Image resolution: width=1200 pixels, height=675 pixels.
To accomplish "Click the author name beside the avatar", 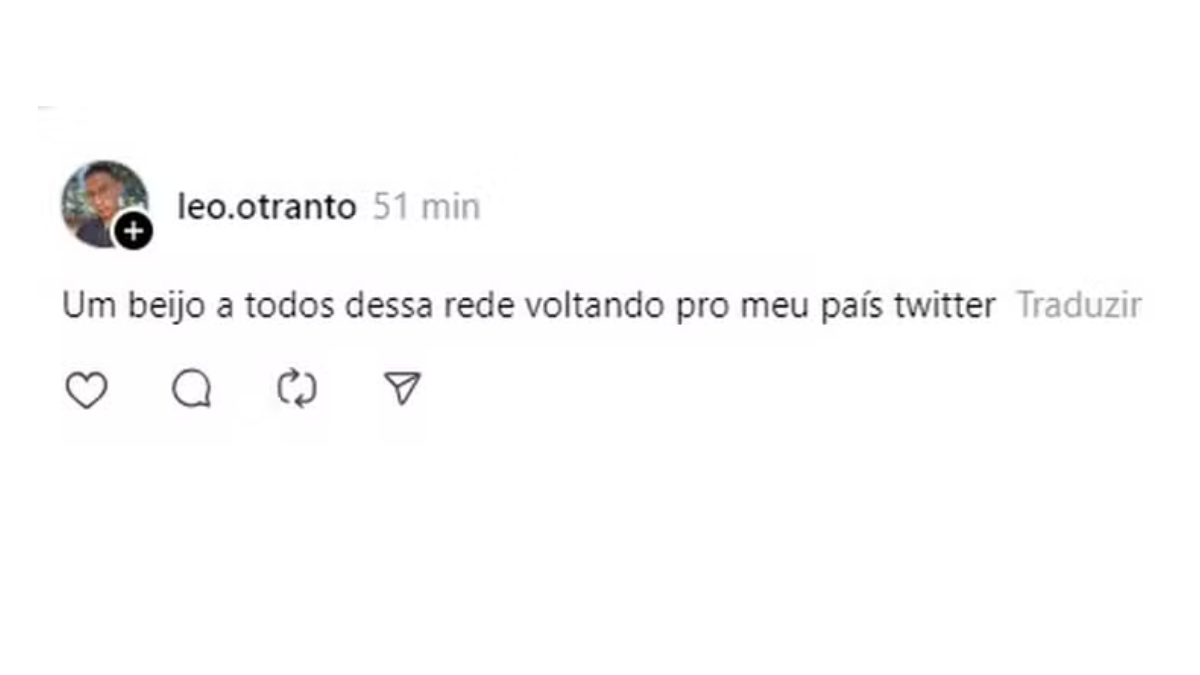I will (266, 207).
